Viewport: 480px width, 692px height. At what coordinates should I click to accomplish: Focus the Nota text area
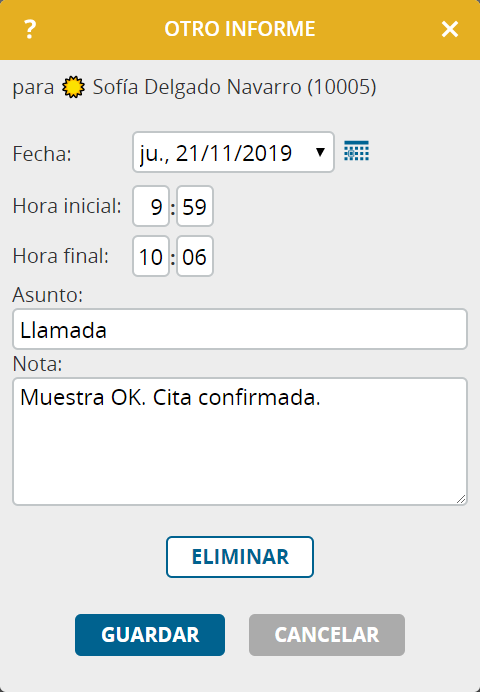(240, 441)
